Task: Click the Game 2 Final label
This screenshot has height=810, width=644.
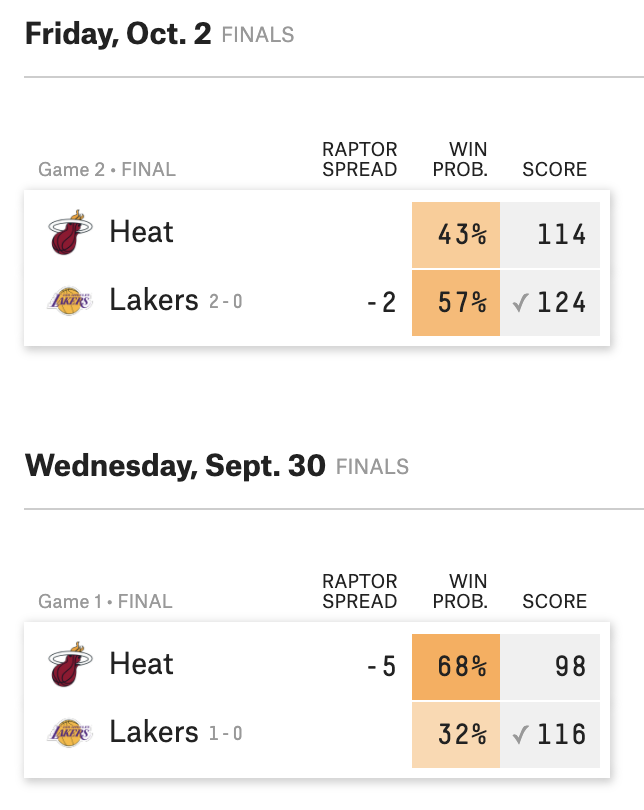Action: click(107, 170)
